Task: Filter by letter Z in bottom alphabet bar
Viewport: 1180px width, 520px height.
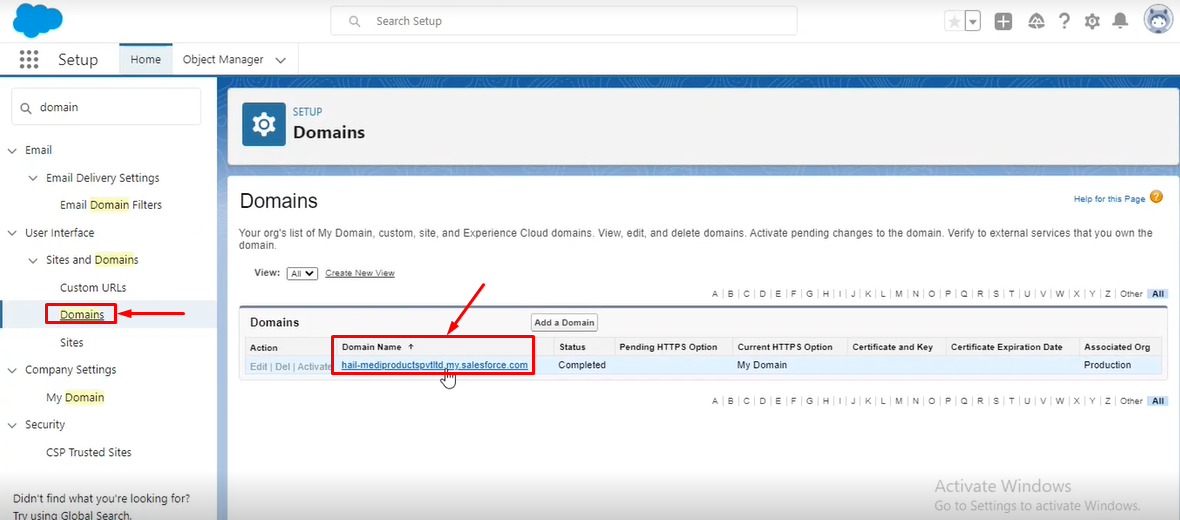Action: 1108,401
